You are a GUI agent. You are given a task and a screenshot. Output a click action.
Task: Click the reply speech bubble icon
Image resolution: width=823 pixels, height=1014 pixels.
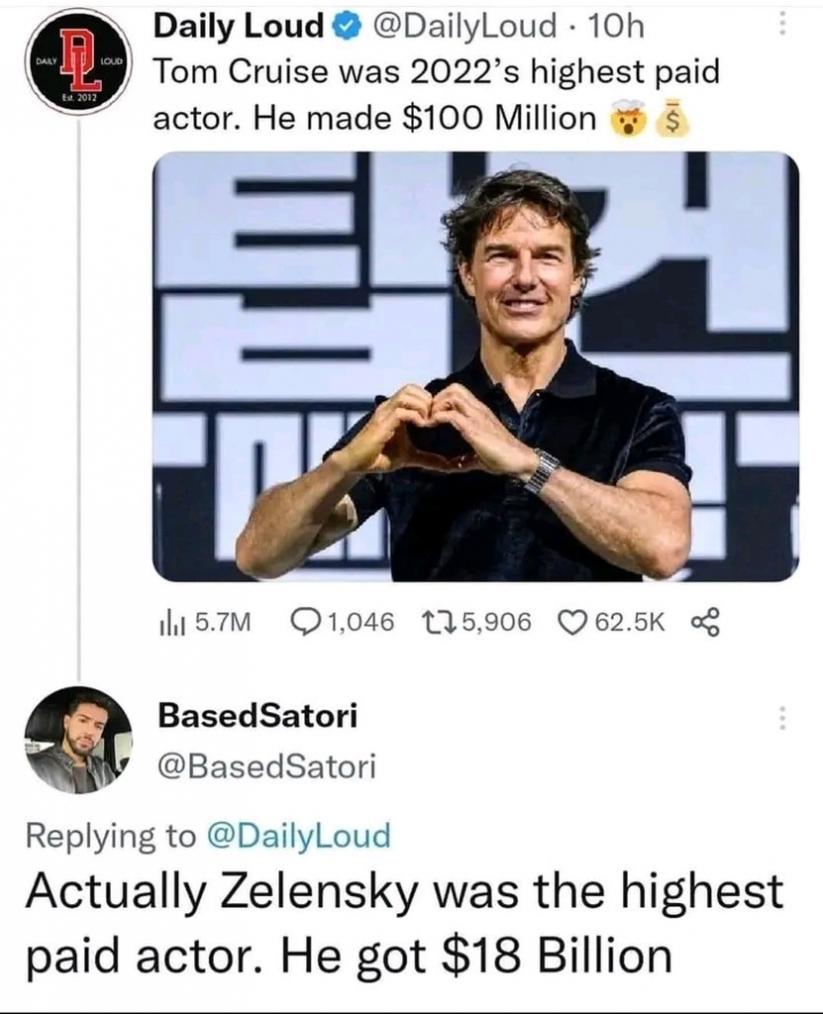[x=302, y=624]
